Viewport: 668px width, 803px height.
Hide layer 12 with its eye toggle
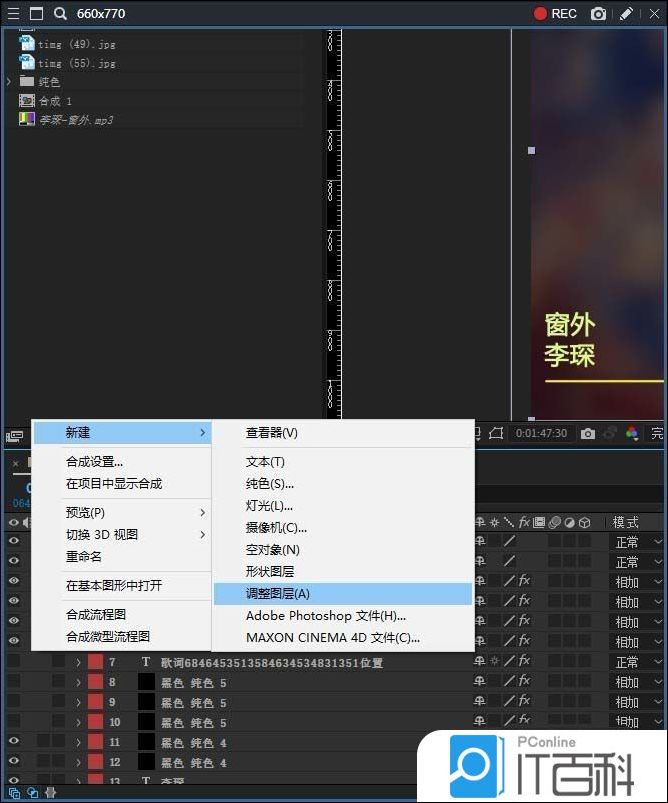coord(14,760)
